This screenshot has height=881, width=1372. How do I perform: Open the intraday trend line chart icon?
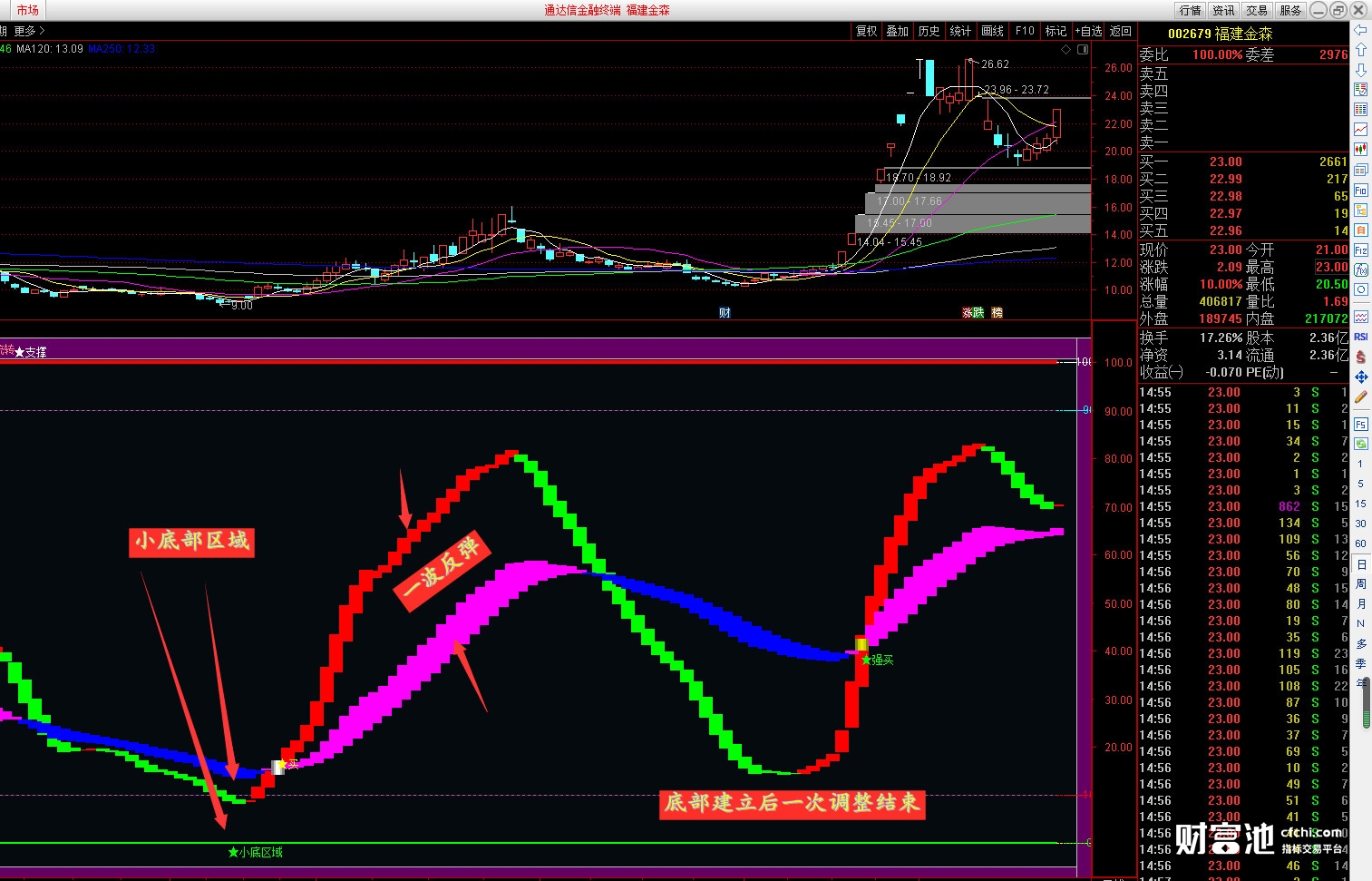tap(1360, 130)
